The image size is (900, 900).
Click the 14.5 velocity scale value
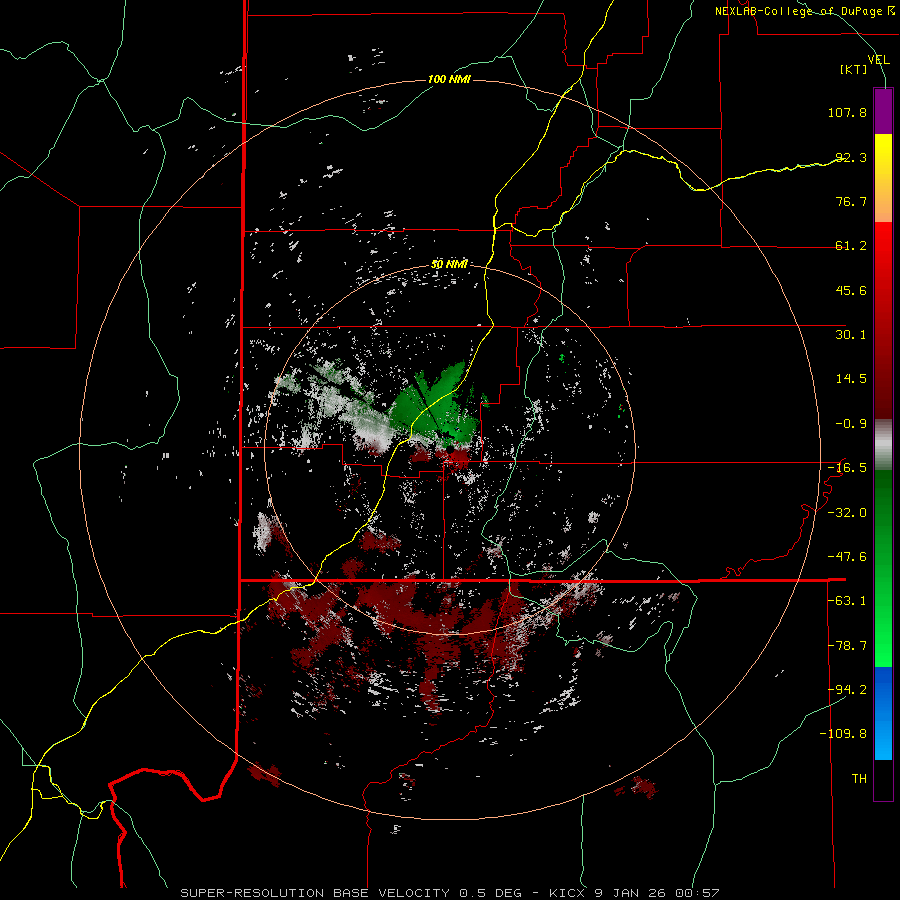tap(851, 379)
